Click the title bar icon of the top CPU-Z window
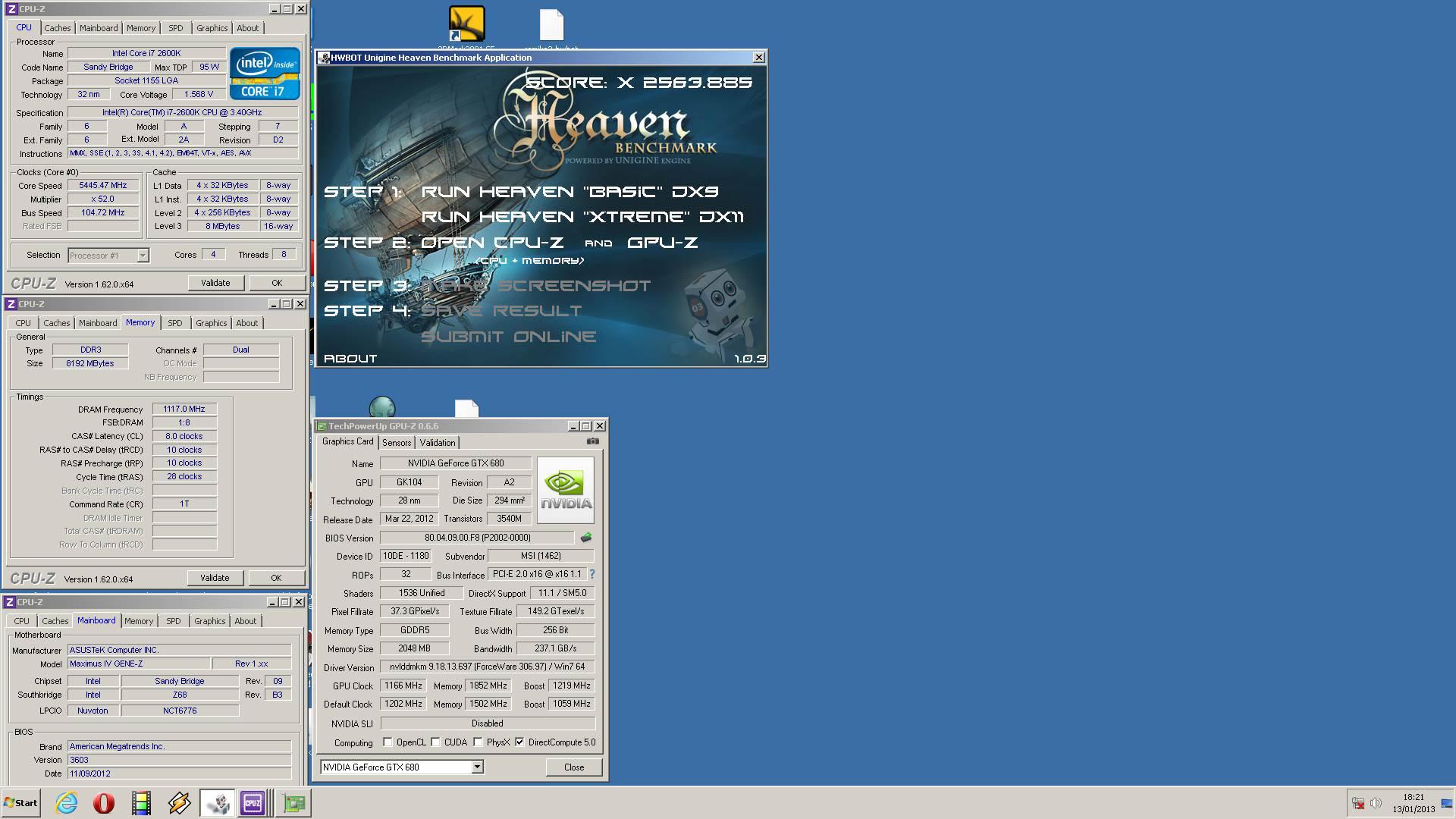 (11, 9)
